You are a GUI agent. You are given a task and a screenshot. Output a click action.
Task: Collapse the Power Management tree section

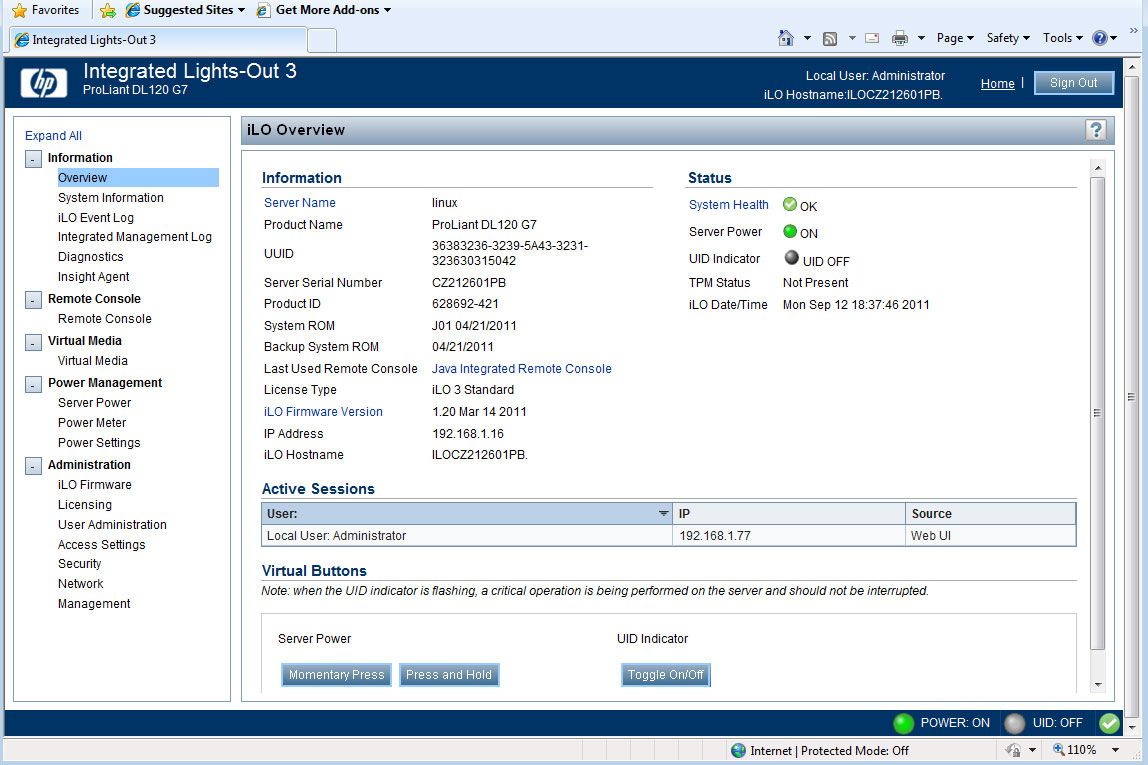pos(33,384)
